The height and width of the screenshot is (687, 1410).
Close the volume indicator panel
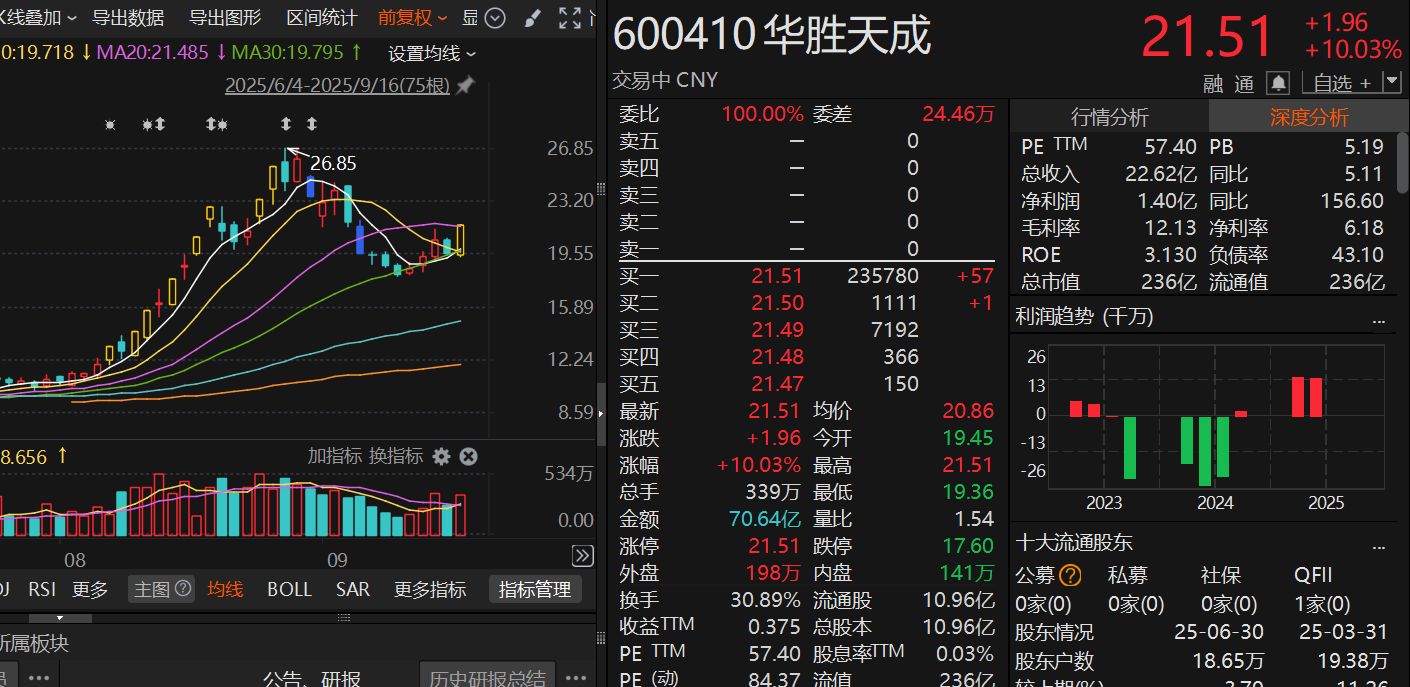point(468,457)
